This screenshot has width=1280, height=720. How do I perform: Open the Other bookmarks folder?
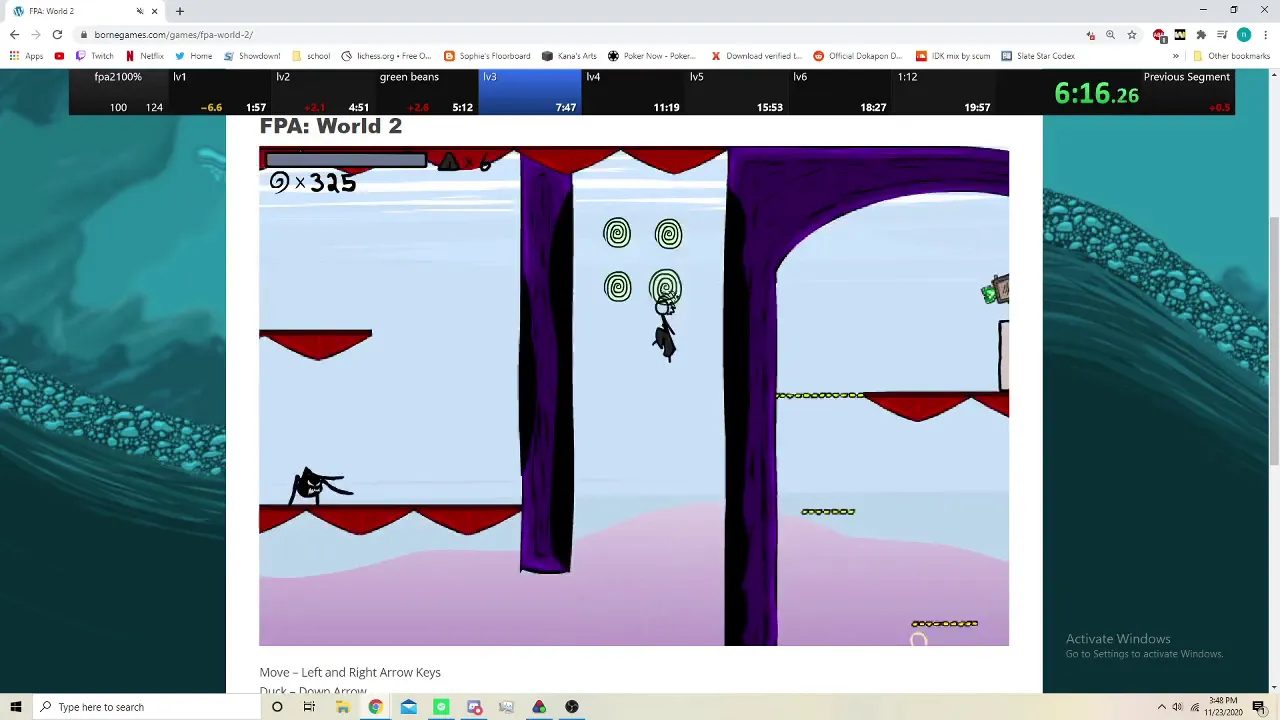coord(1231,56)
